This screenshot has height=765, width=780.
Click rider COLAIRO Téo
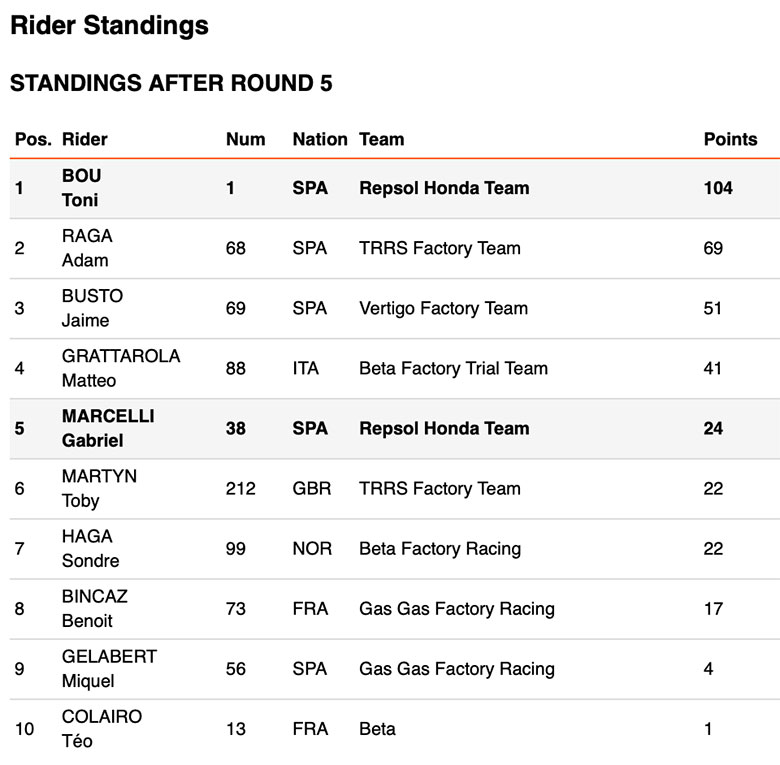tap(101, 728)
